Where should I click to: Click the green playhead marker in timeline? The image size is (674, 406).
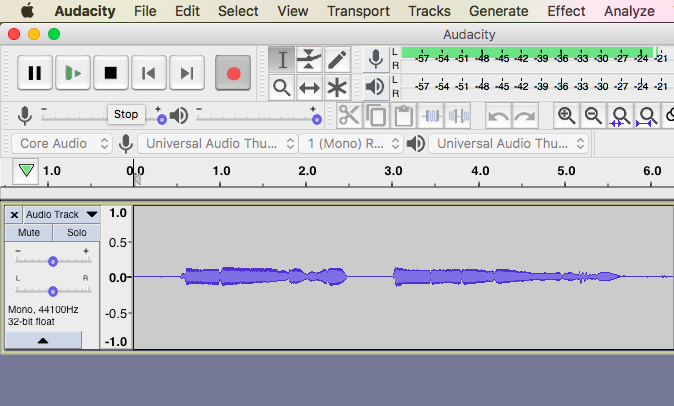[x=26, y=171]
